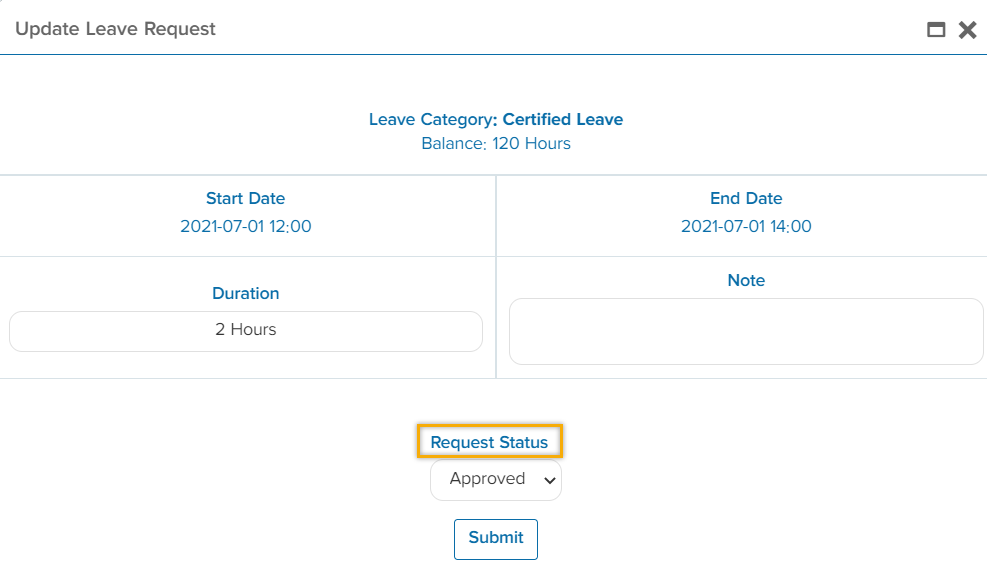Viewport: 987px width, 584px height.
Task: Click the Duration label
Action: (246, 294)
